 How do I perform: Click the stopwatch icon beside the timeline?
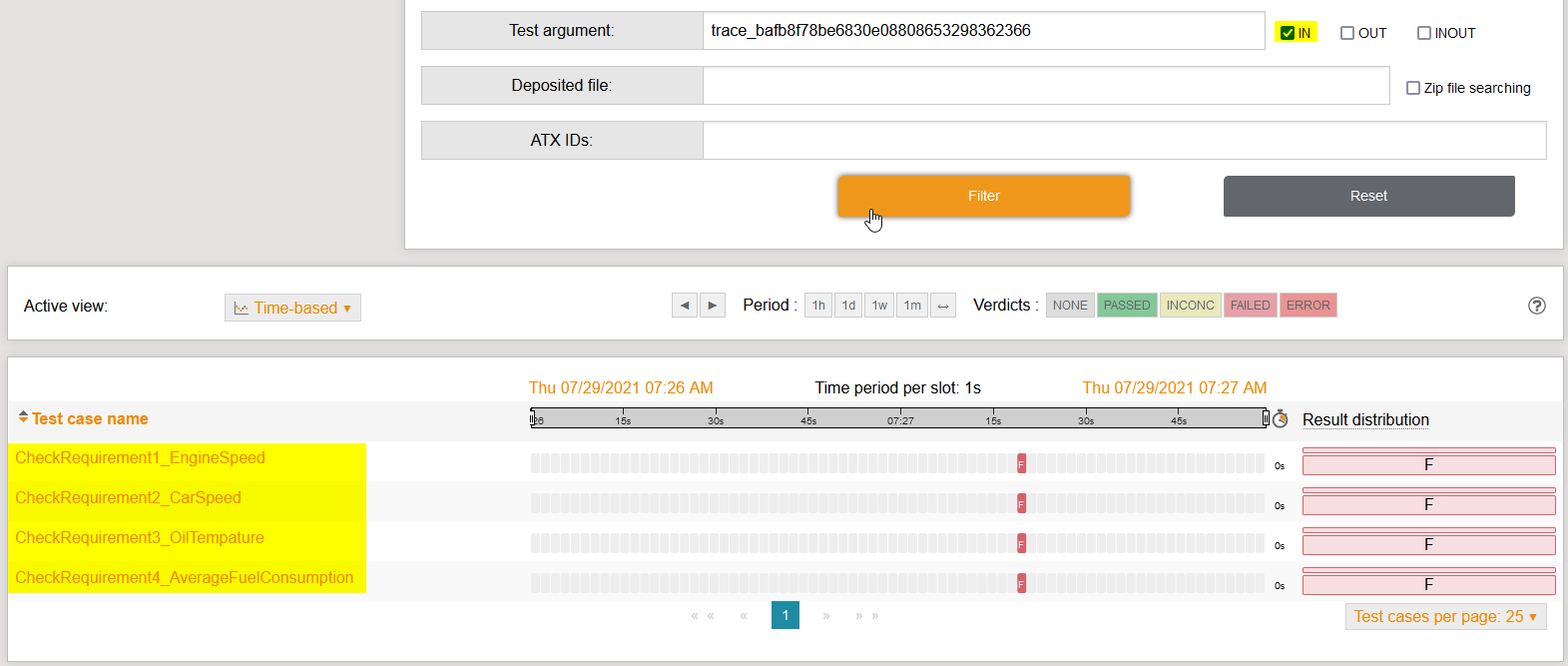tap(1280, 419)
